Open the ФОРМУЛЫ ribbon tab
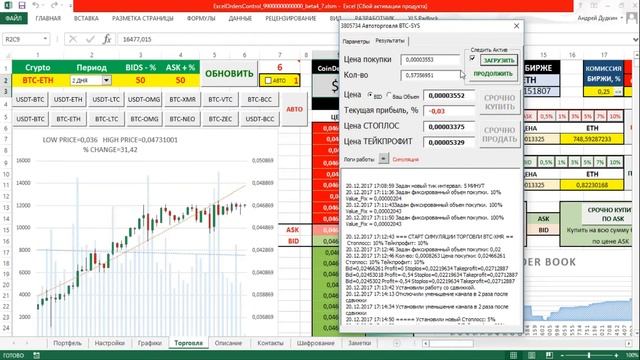The height and width of the screenshot is (360, 640). (x=201, y=18)
